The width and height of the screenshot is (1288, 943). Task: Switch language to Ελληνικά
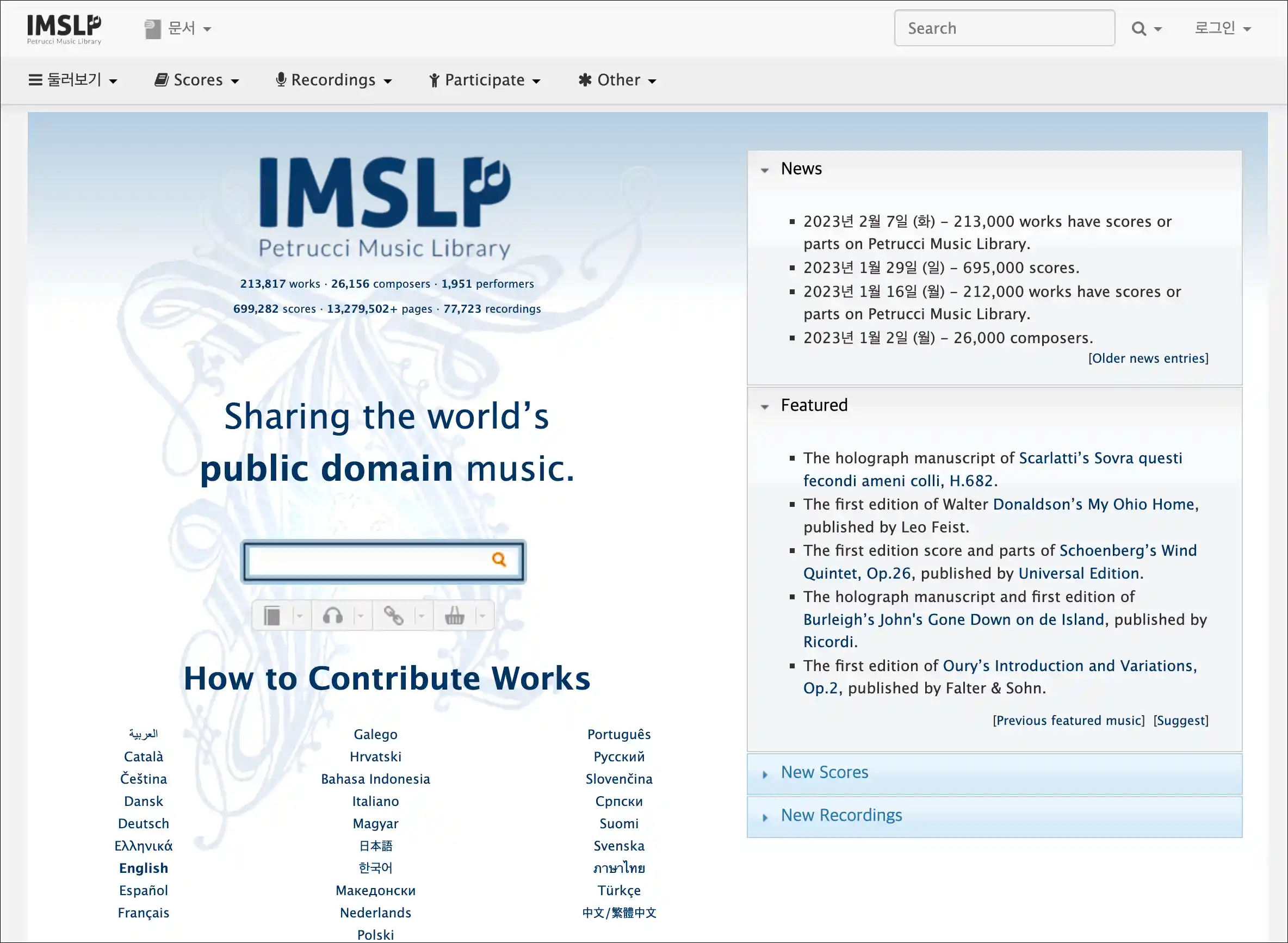tap(143, 847)
